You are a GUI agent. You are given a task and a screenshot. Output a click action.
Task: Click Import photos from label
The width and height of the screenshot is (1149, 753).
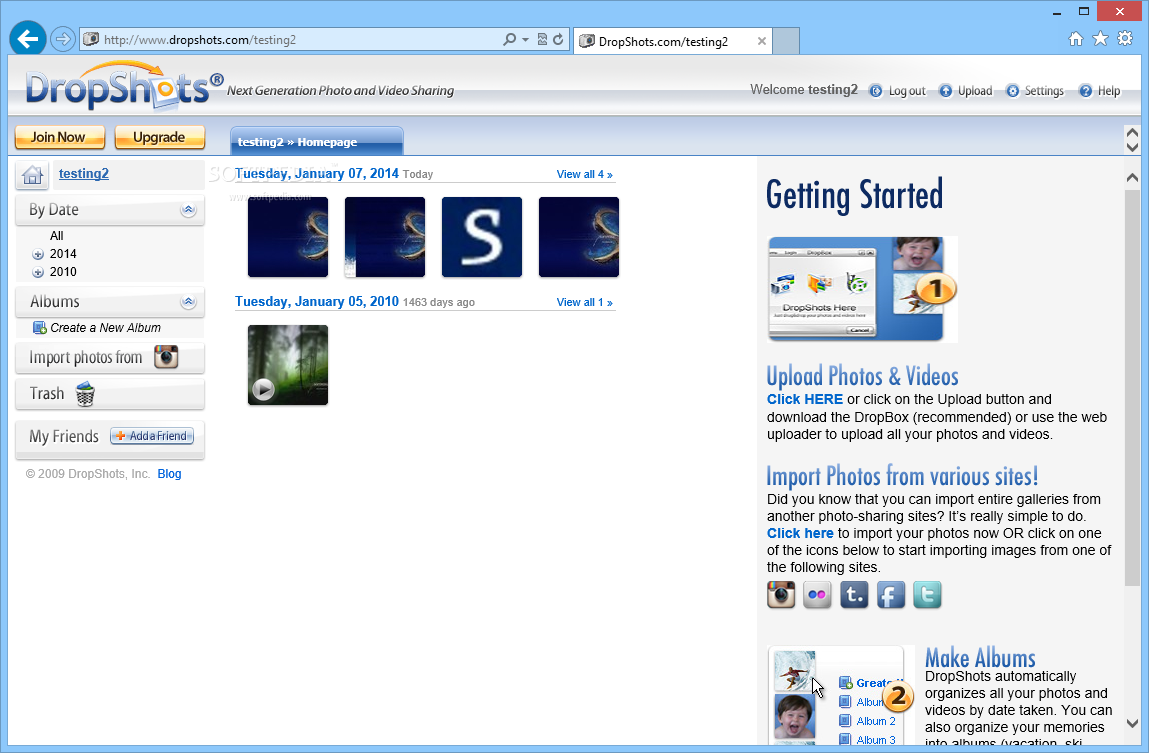click(x=86, y=357)
